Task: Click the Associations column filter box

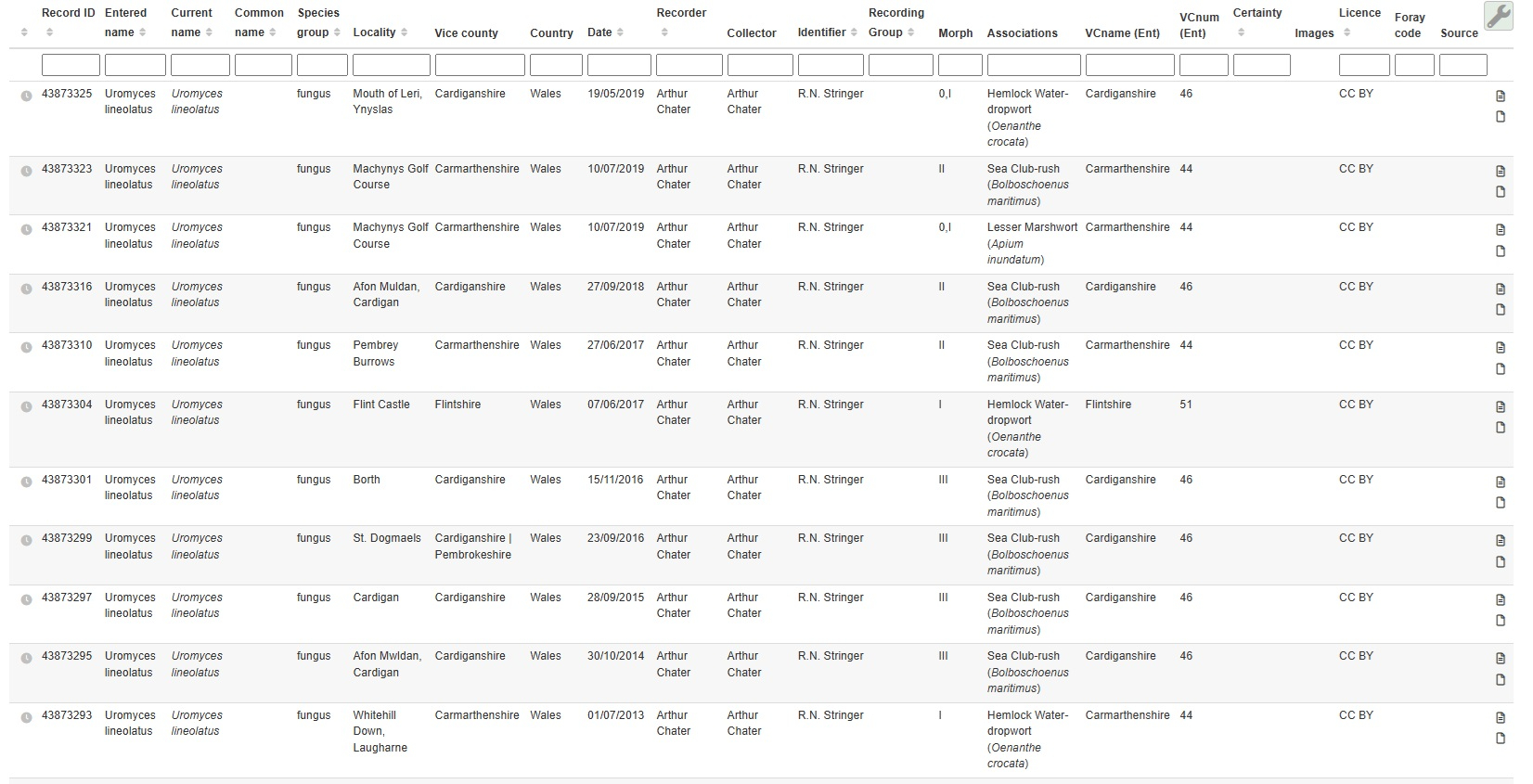Action: pos(1033,65)
